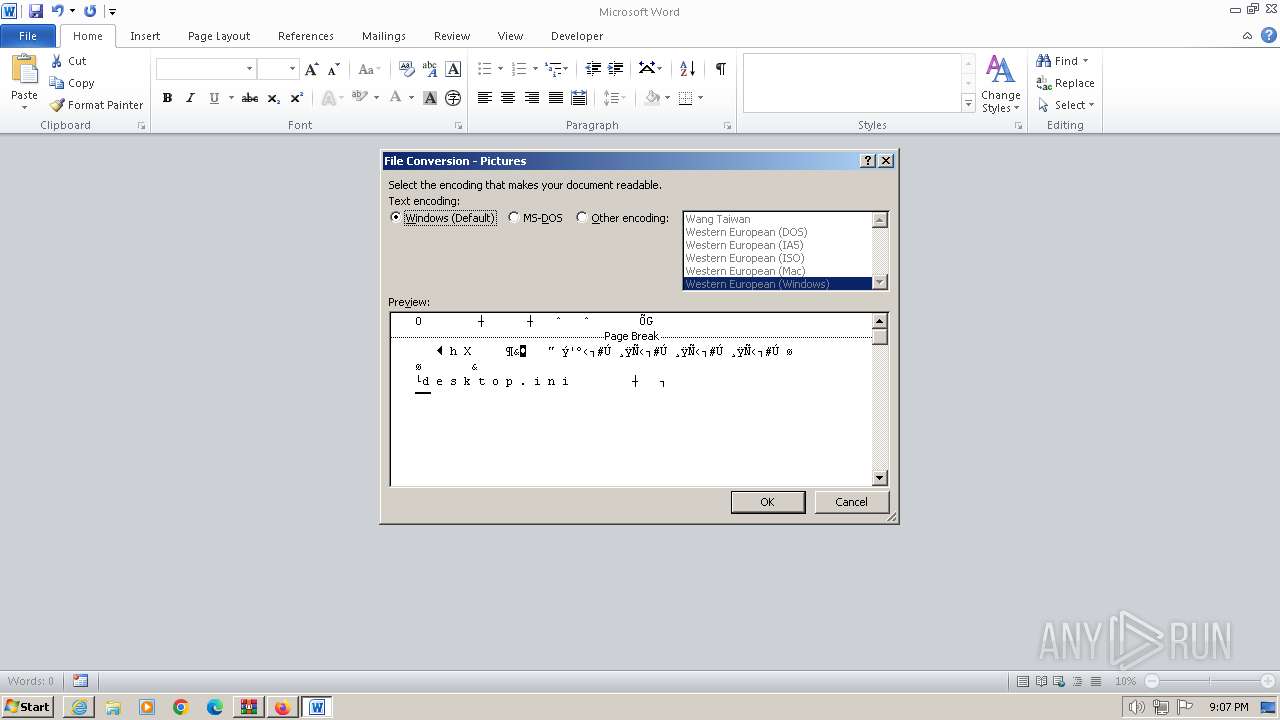
Task: Click the zoom in plus button
Action: 1268,681
